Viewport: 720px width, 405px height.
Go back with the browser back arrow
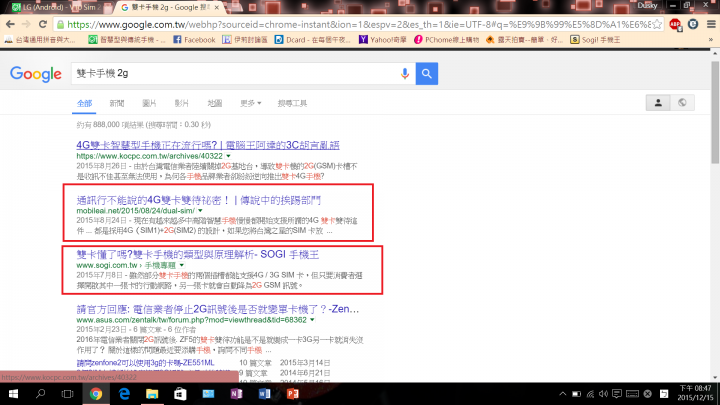(x=10, y=24)
